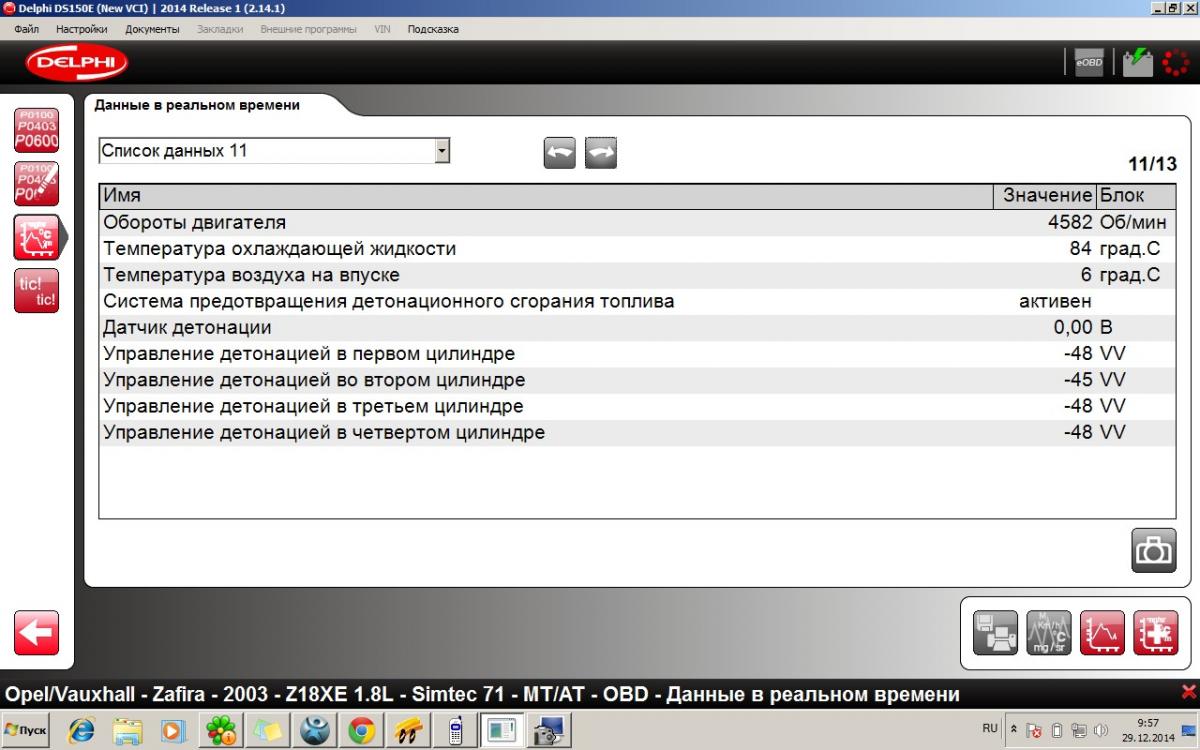Select the Обороты двигателя row
Viewport: 1200px width, 750px height.
(x=638, y=223)
